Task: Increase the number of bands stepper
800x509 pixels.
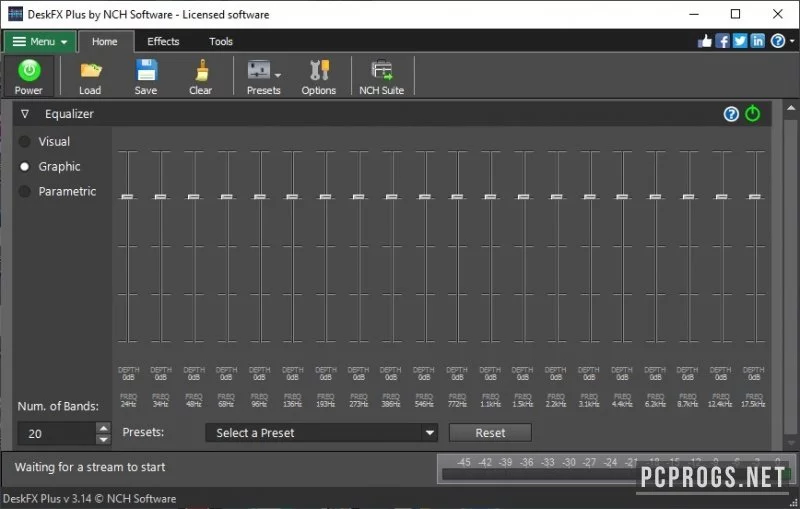Action: tap(104, 428)
